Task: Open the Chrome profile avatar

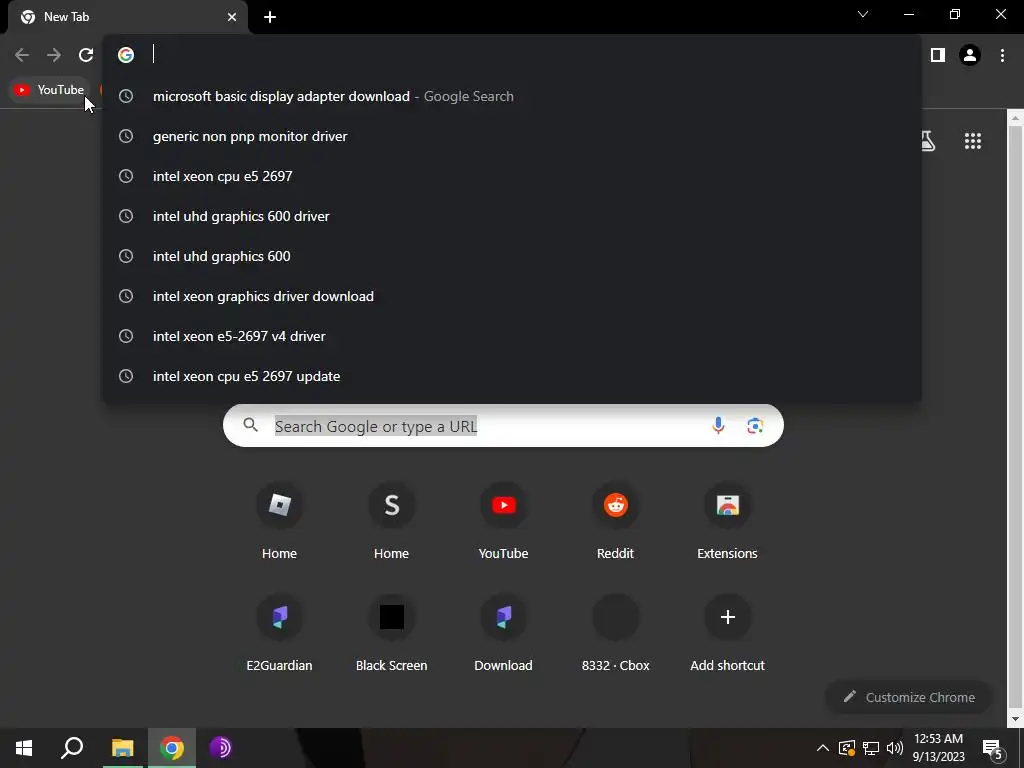Action: point(970,55)
